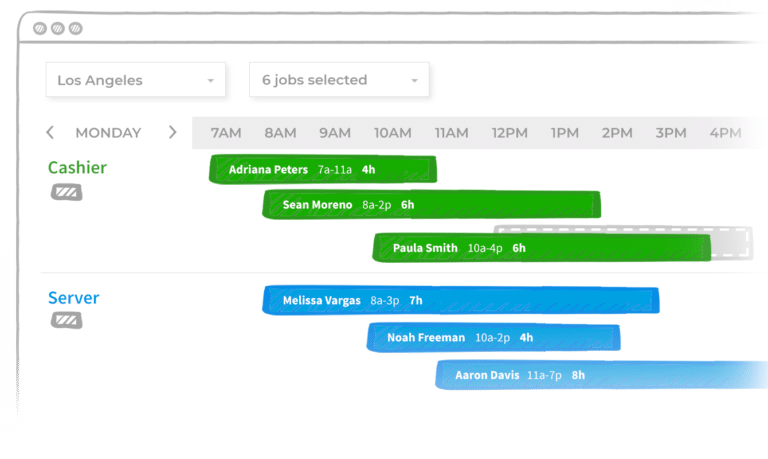Expand the 6 jobs selected dropdown

tap(339, 80)
